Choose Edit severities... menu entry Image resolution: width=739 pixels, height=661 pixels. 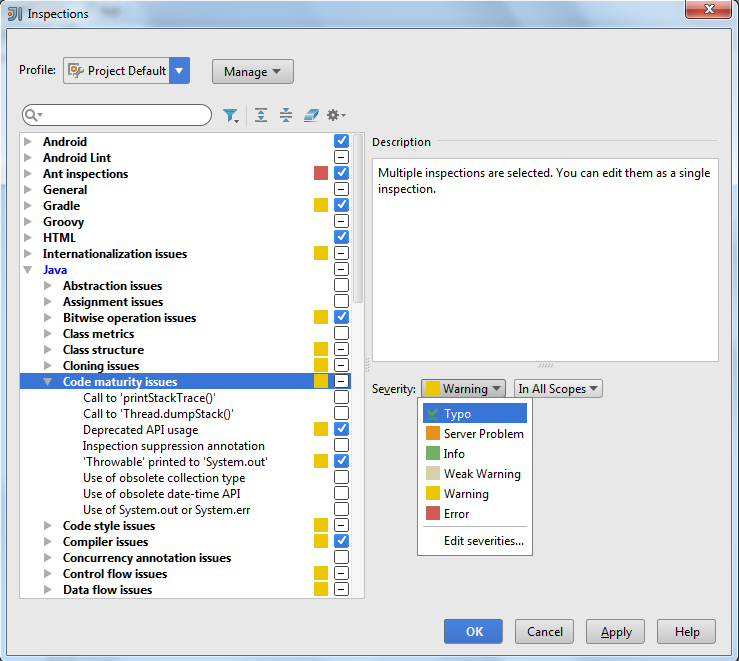pos(483,542)
